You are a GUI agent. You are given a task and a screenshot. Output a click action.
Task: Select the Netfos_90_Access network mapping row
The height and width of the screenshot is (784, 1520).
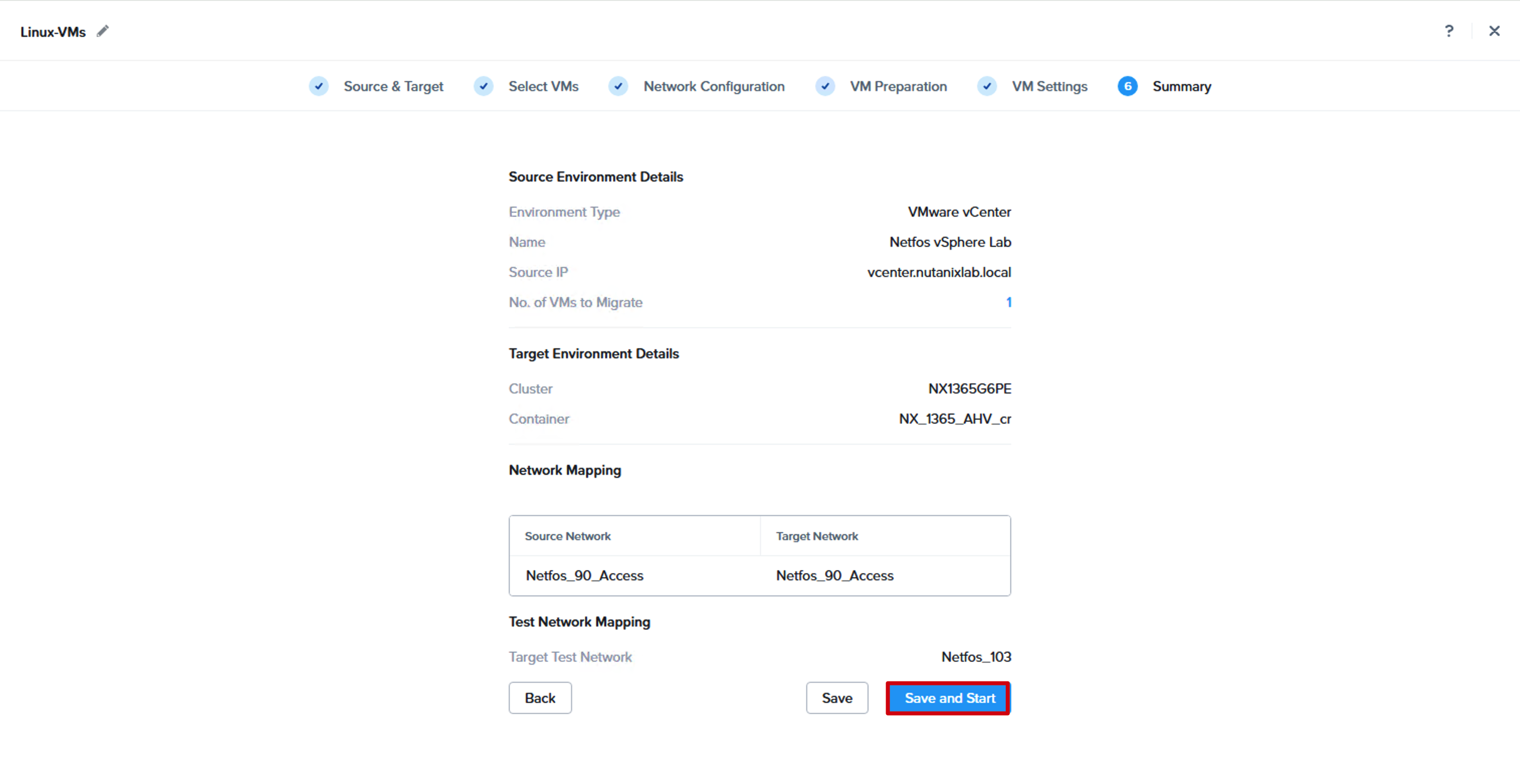759,575
